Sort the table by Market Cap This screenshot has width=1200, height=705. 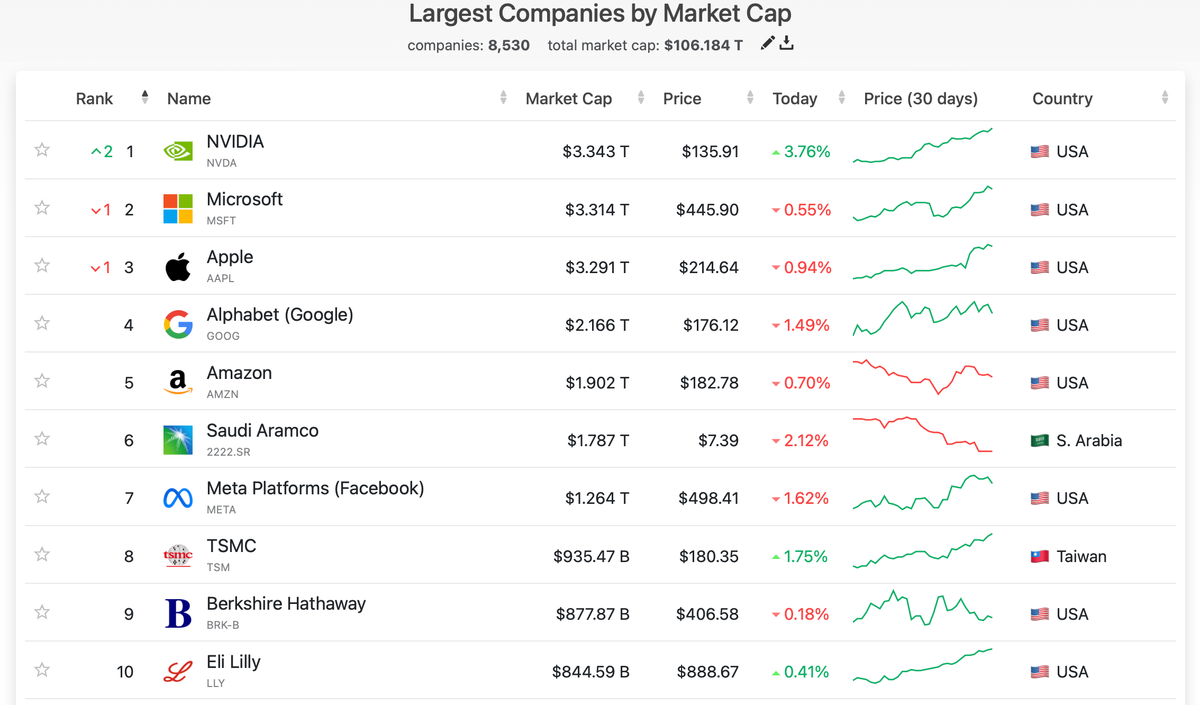(569, 98)
